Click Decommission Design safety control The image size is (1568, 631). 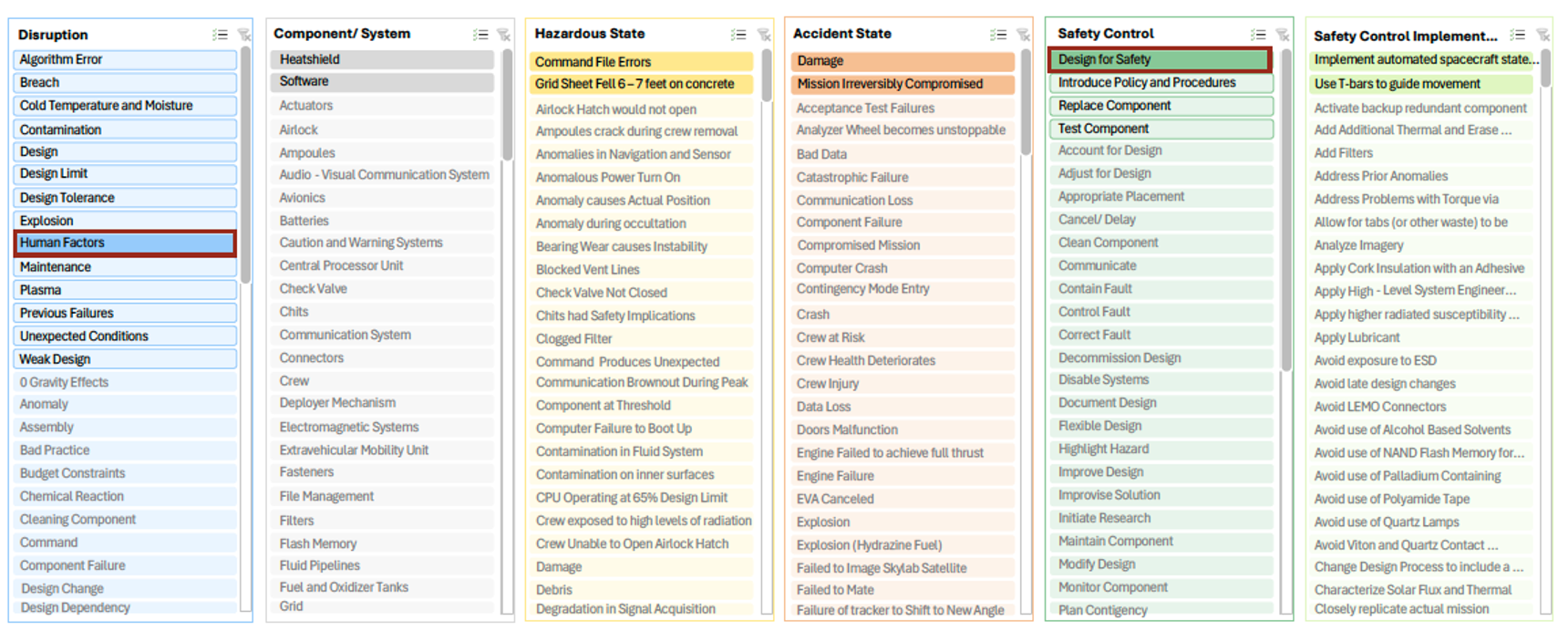coord(1161,358)
